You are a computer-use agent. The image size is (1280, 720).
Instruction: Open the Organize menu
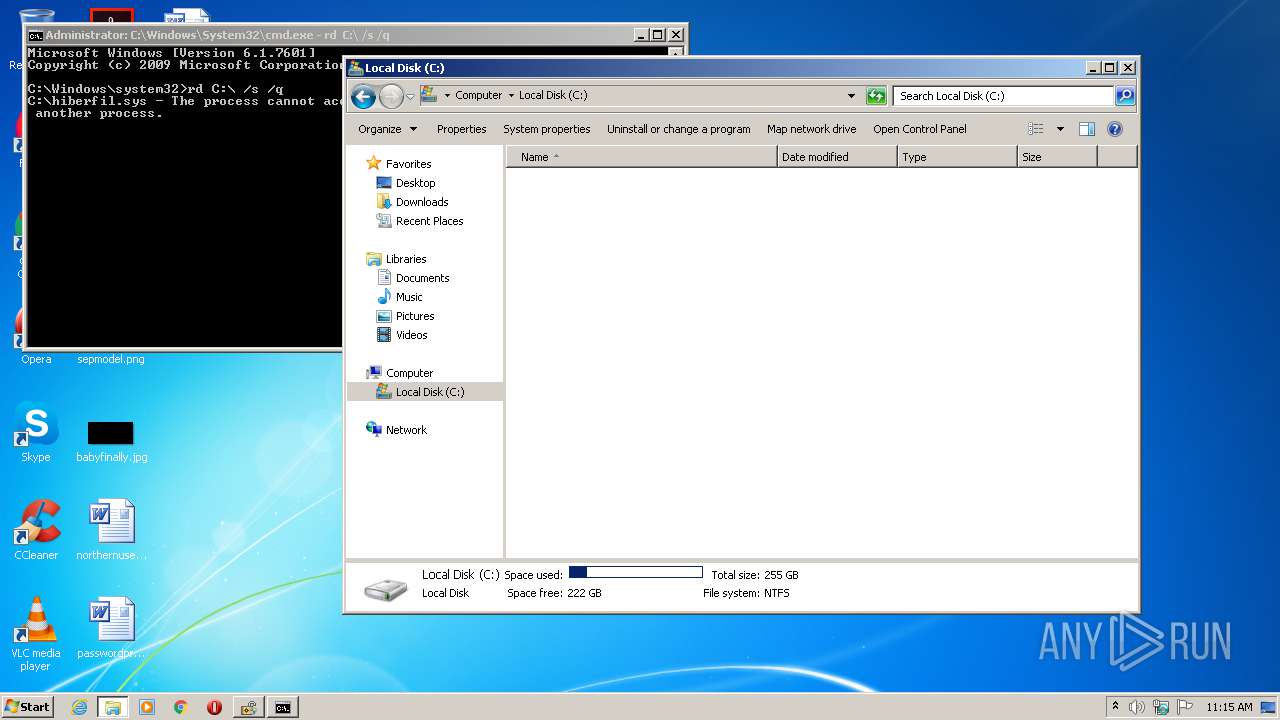click(x=387, y=129)
